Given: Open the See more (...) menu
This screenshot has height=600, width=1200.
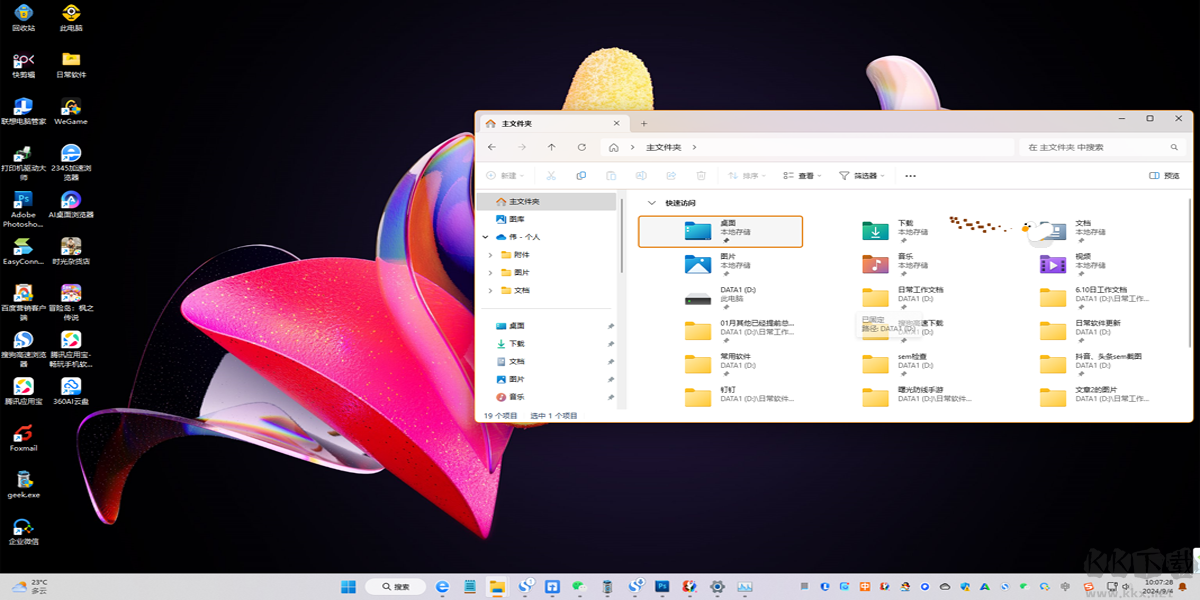Looking at the screenshot, I should (909, 175).
